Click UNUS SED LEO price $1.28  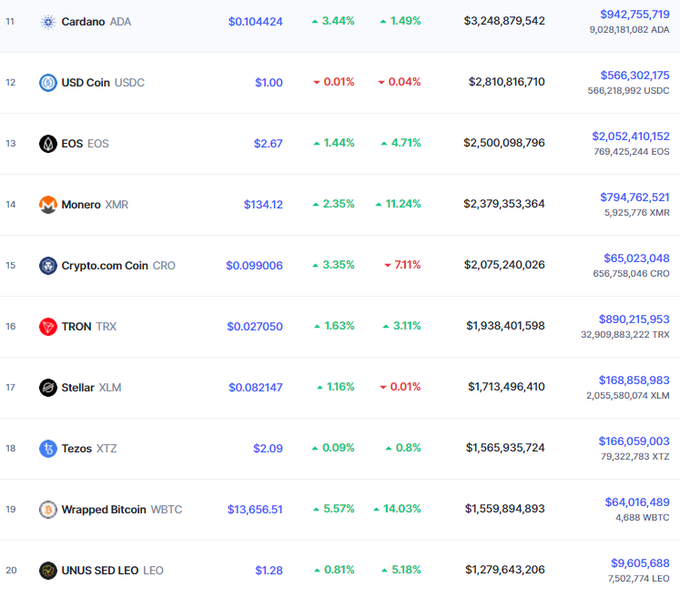(269, 571)
